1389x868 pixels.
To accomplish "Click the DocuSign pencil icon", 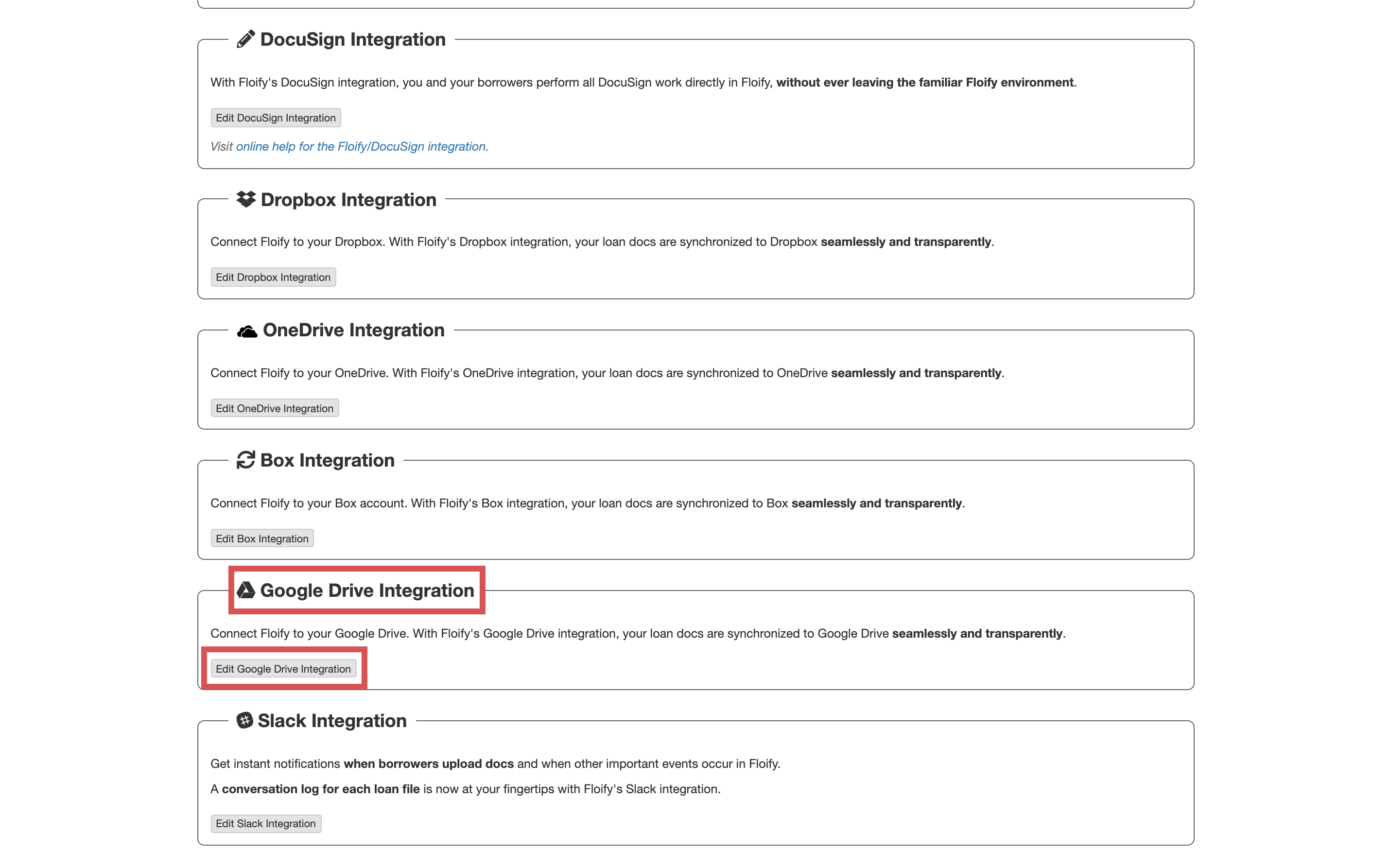I will click(x=245, y=39).
